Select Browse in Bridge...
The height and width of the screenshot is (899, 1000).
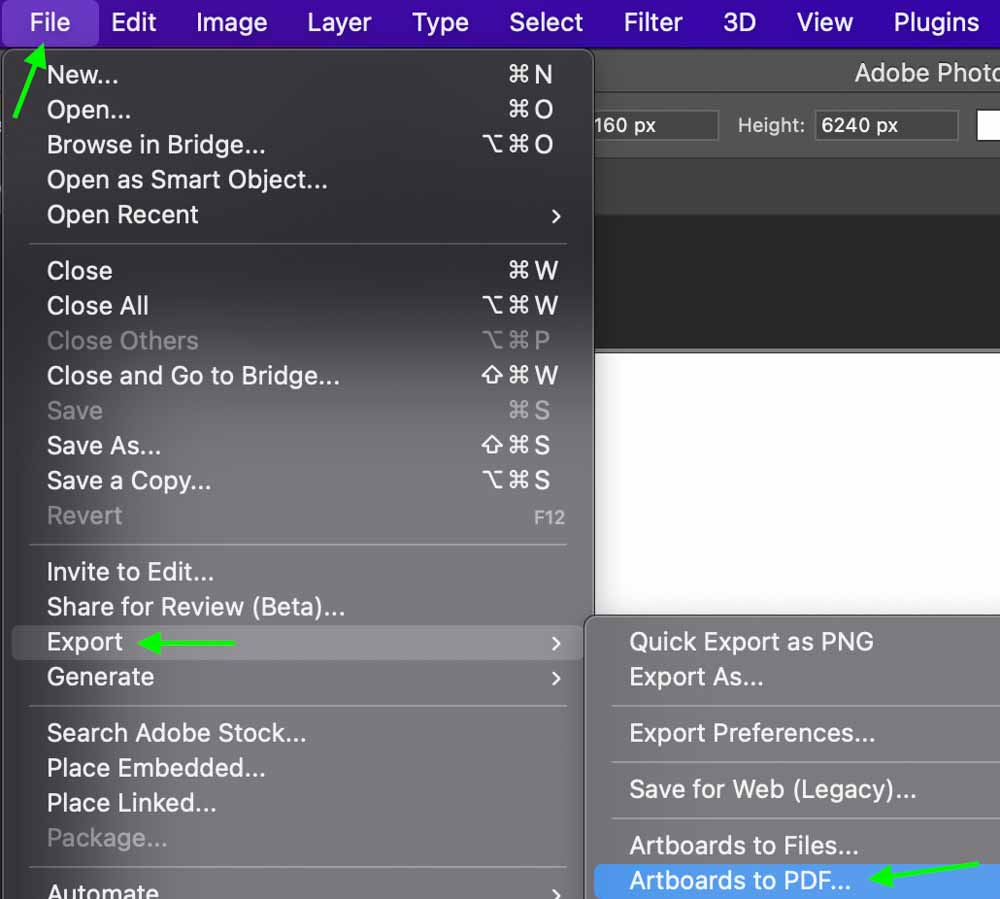tap(156, 145)
